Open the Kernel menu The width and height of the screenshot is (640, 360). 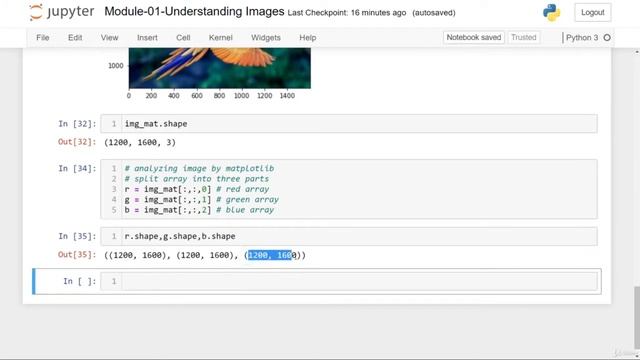220,38
